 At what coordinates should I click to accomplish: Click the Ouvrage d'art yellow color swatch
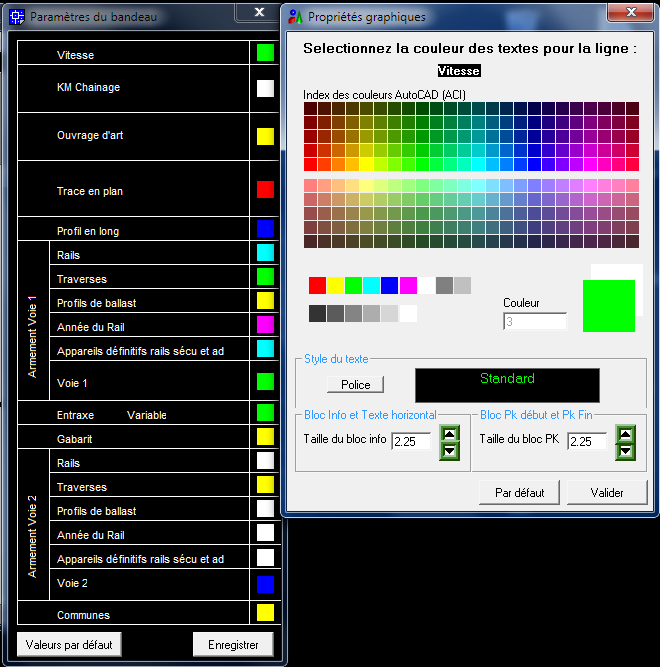coord(265,137)
